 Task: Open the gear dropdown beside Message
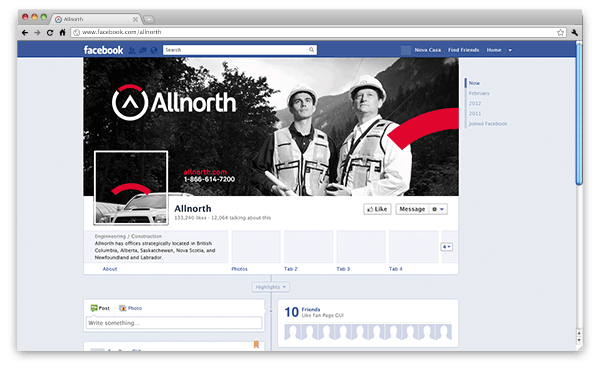point(438,209)
